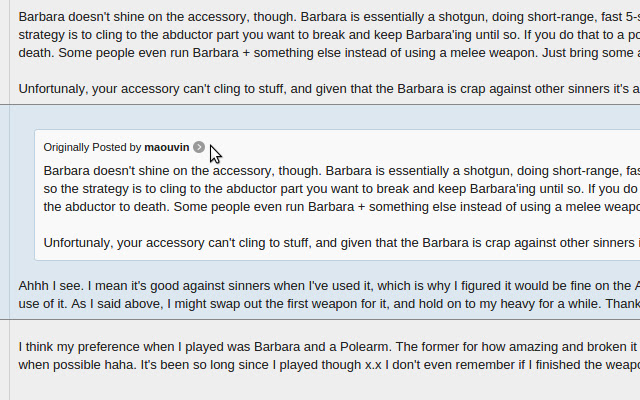Click the top post line starting 'strategy is to cling'
The height and width of the screenshot is (400, 640).
329,35
